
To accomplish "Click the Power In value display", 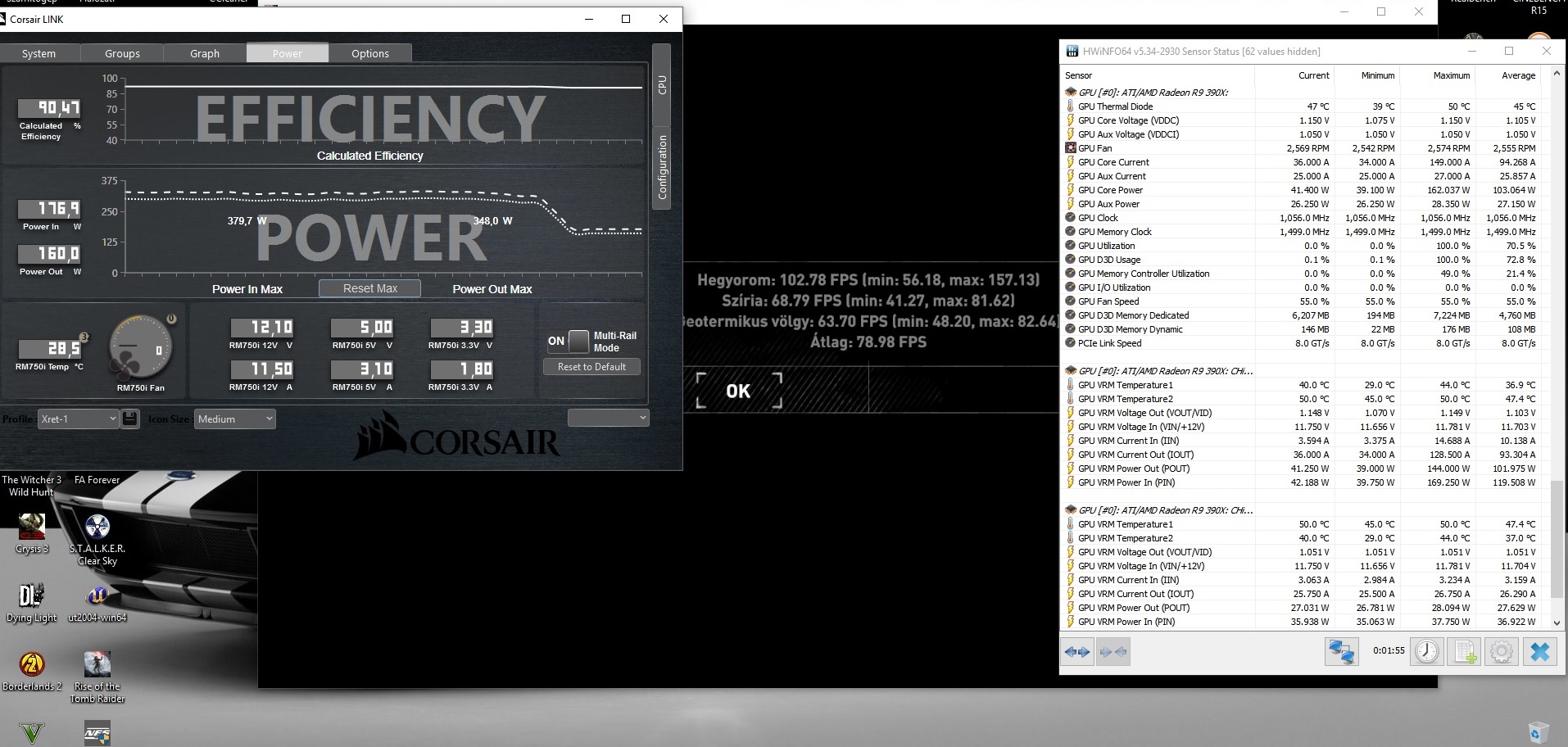I will pyautogui.click(x=50, y=209).
